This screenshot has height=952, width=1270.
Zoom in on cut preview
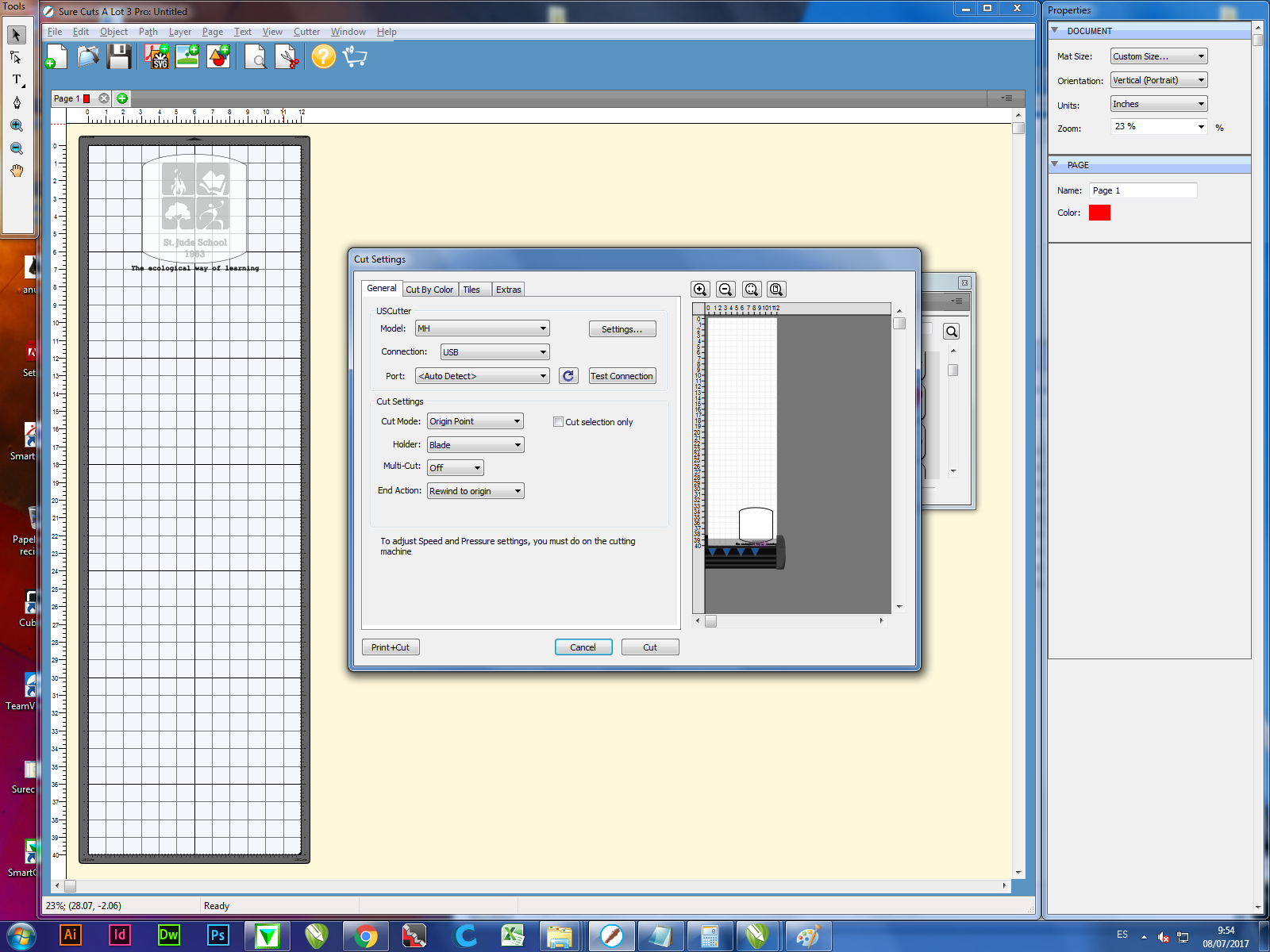pos(700,290)
